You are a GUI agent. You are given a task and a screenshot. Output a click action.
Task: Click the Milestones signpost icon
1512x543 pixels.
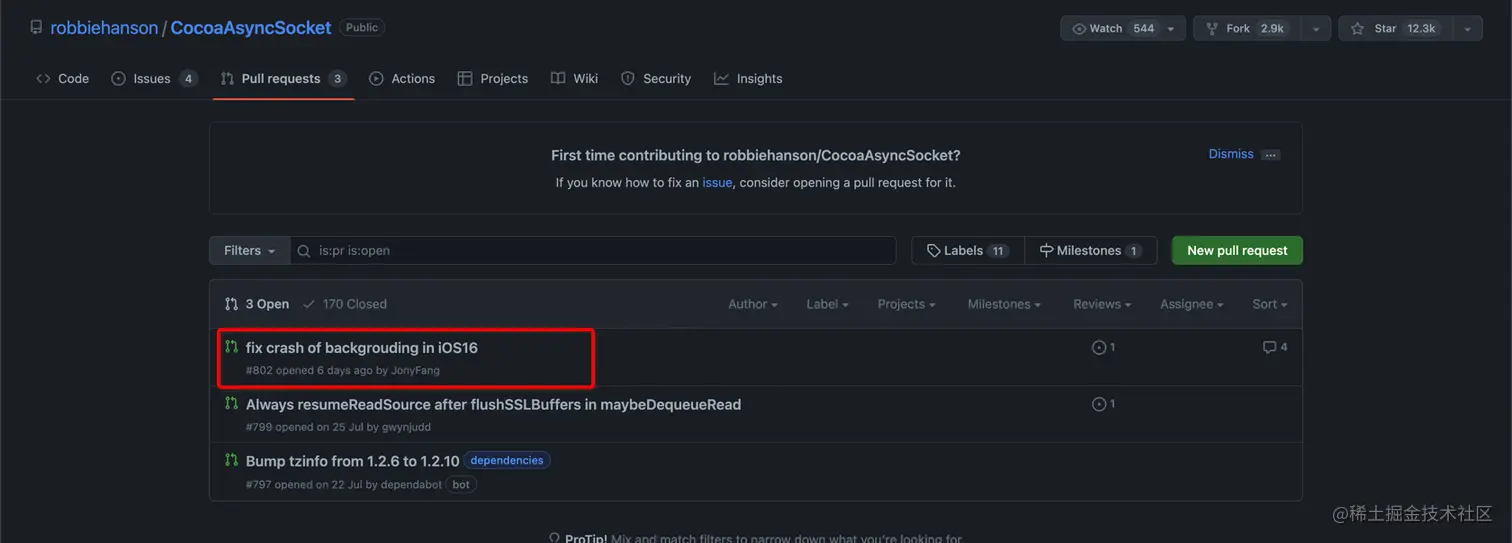click(x=1046, y=251)
